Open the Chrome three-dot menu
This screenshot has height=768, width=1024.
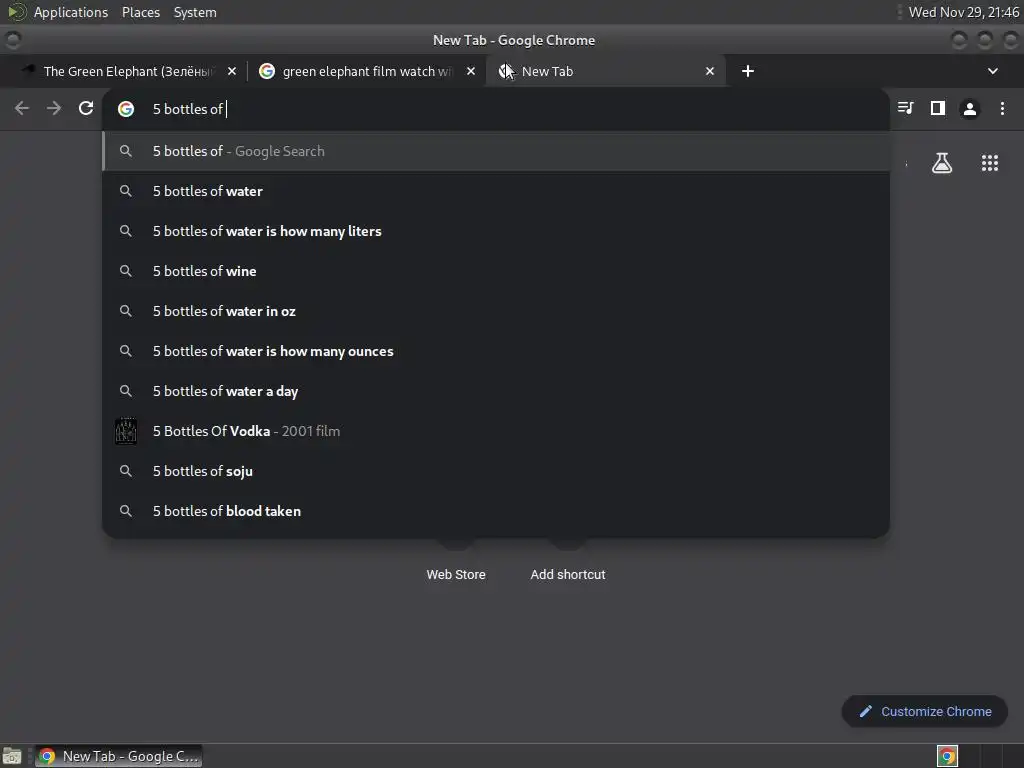(x=1002, y=108)
